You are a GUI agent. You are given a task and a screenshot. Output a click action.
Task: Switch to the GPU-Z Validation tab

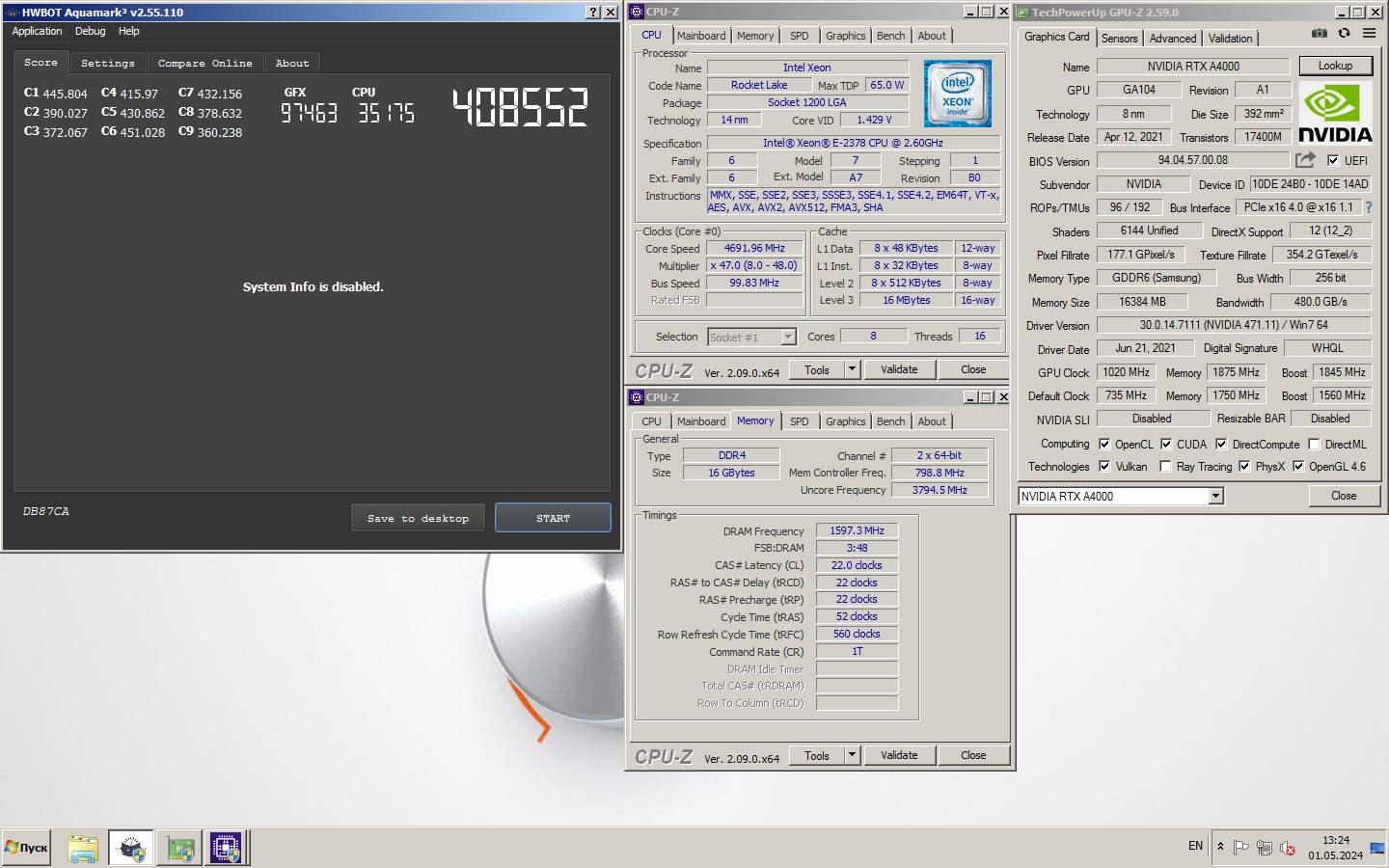coord(1230,39)
